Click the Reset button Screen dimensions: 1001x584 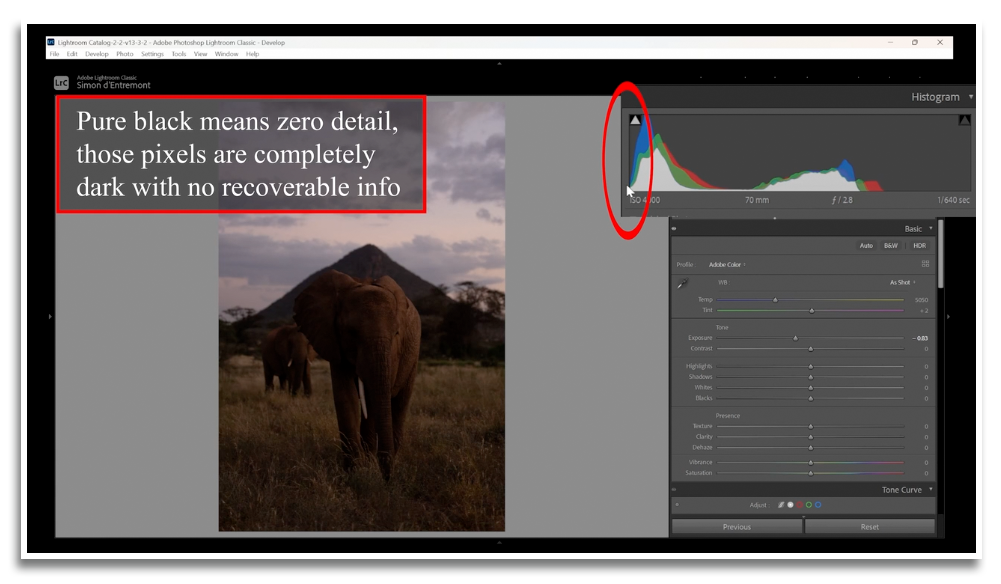click(869, 527)
